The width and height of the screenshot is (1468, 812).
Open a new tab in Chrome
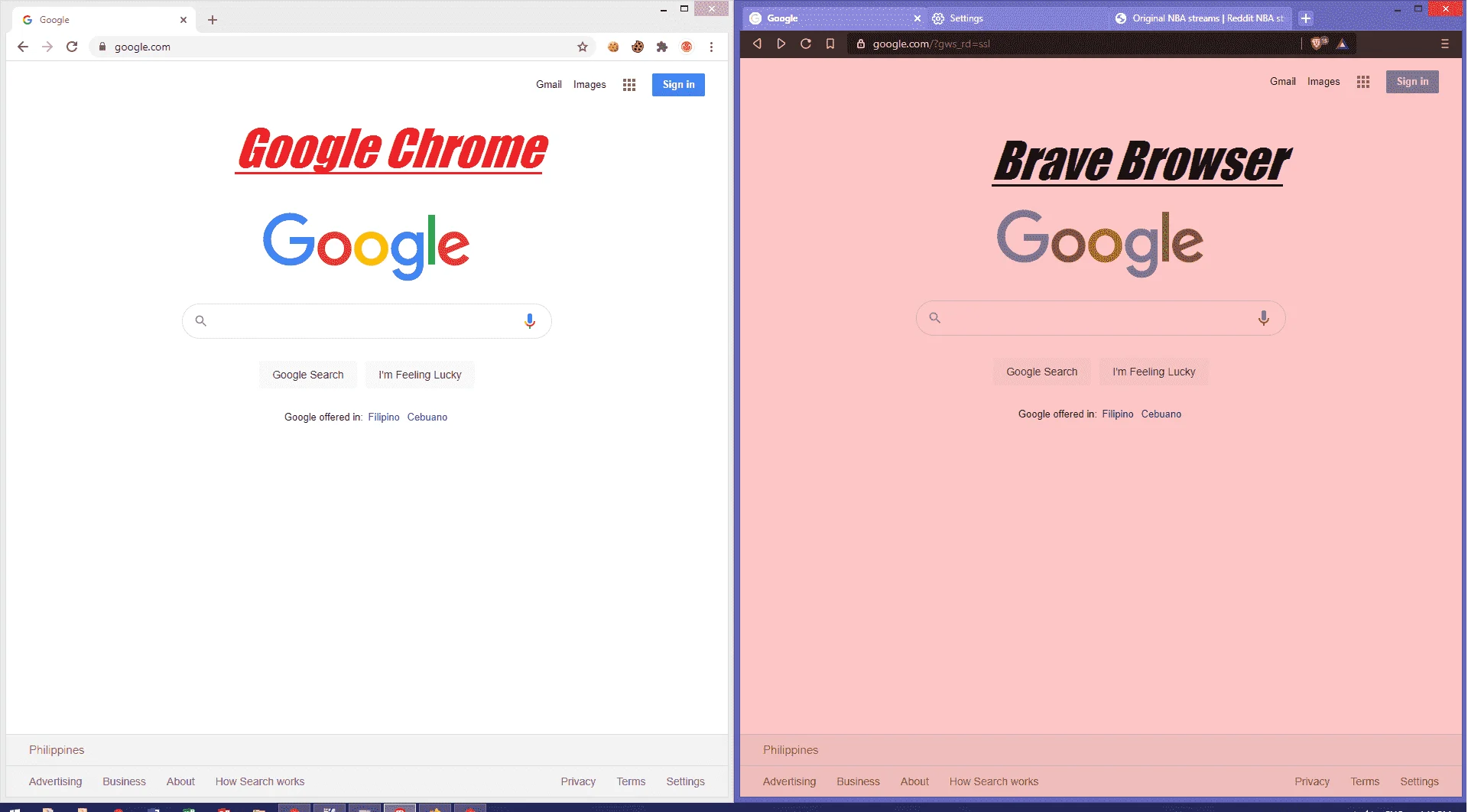(x=213, y=20)
